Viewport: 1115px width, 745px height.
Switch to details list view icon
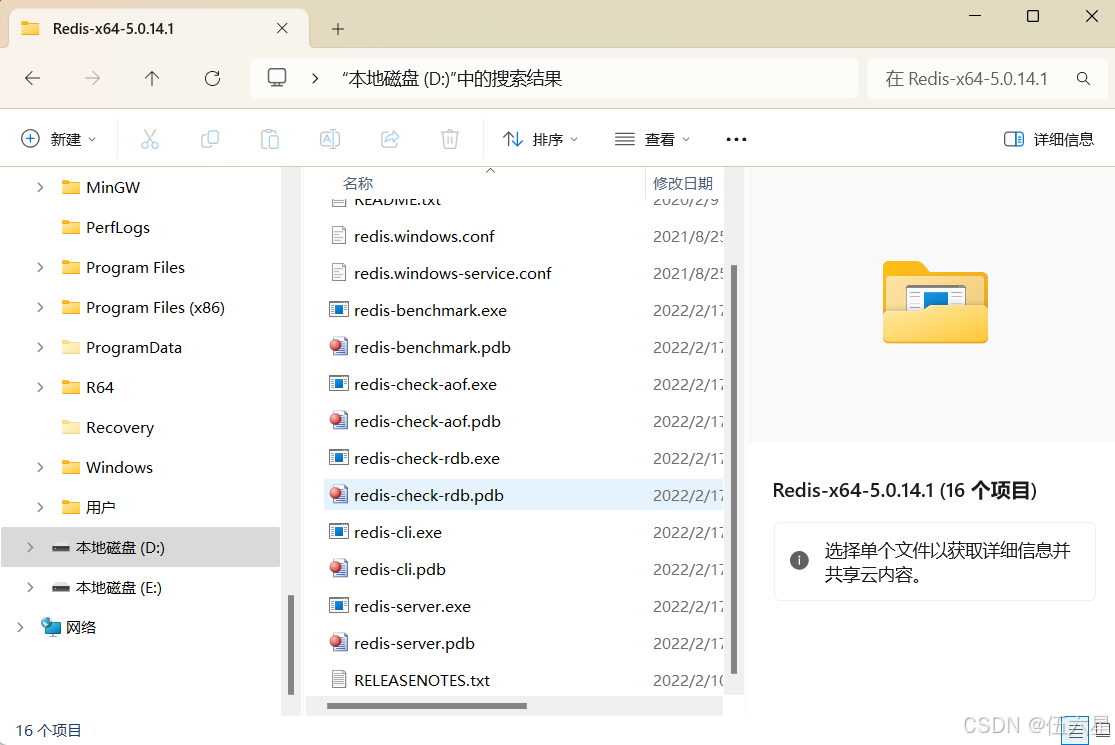1074,731
